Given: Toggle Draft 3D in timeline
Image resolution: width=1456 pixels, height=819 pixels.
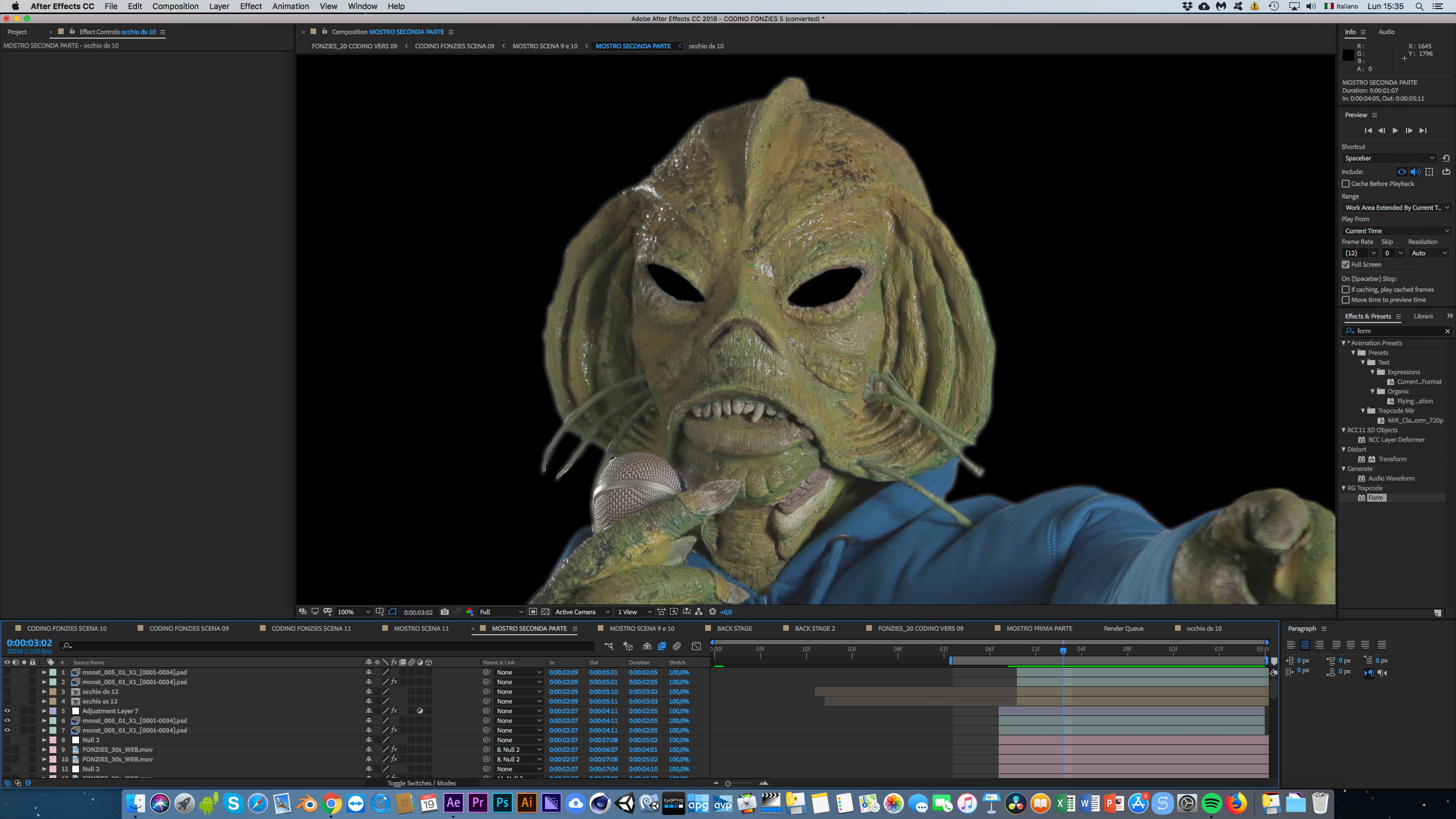Looking at the screenshot, I should tap(628, 646).
